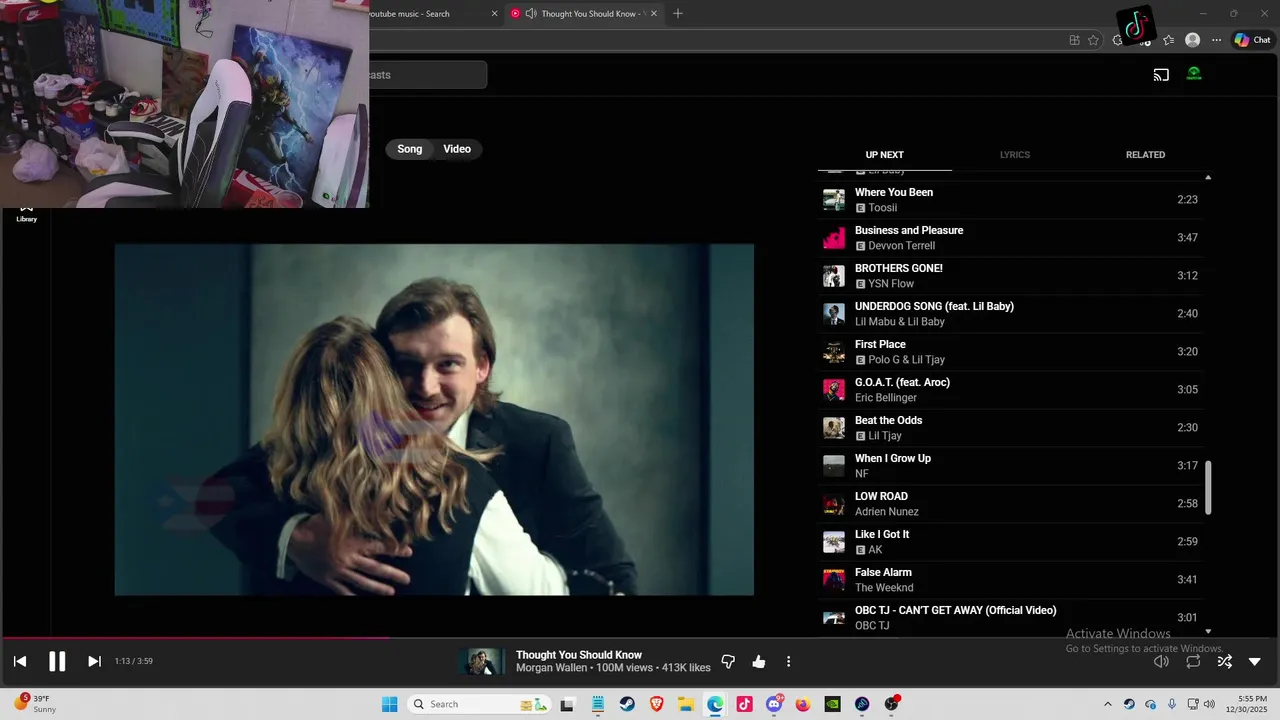1280x720 pixels.
Task: Add page to favorites with star icon
Action: [1093, 40]
